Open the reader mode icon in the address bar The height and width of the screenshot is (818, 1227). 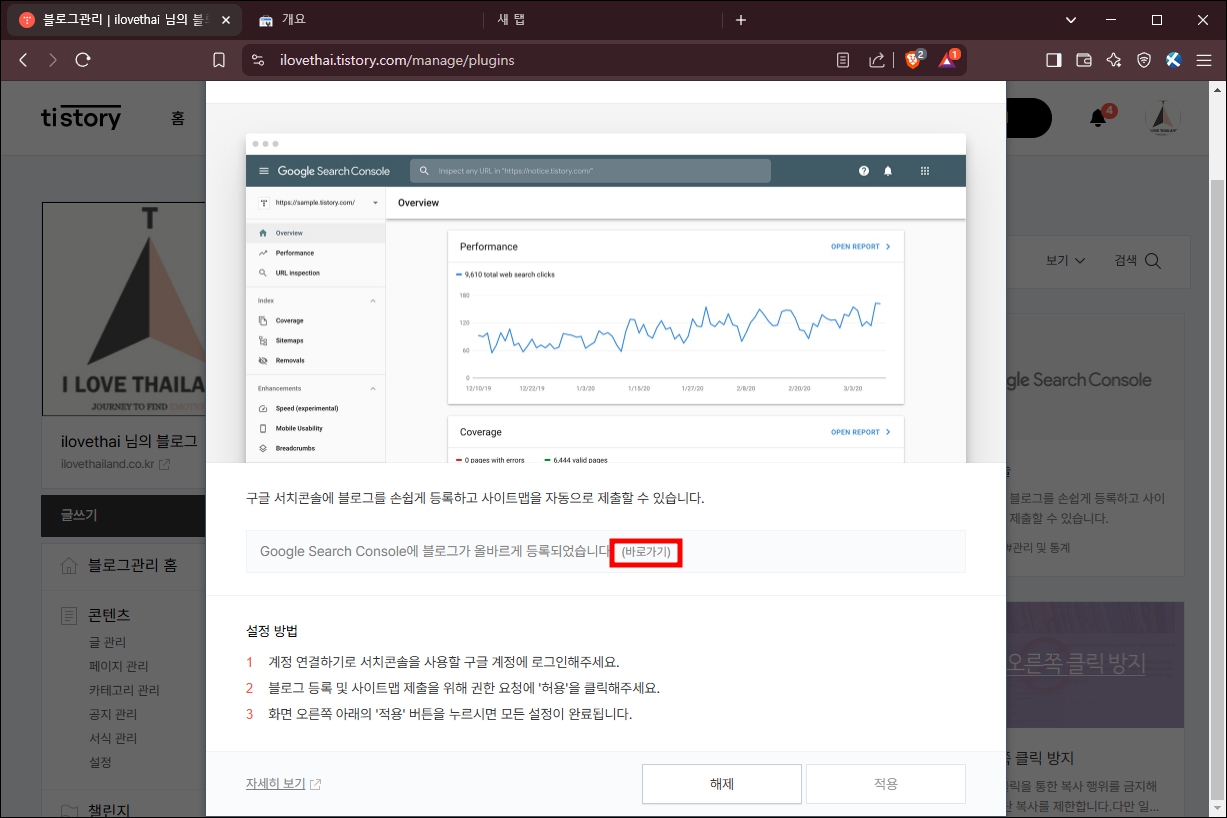tap(843, 60)
